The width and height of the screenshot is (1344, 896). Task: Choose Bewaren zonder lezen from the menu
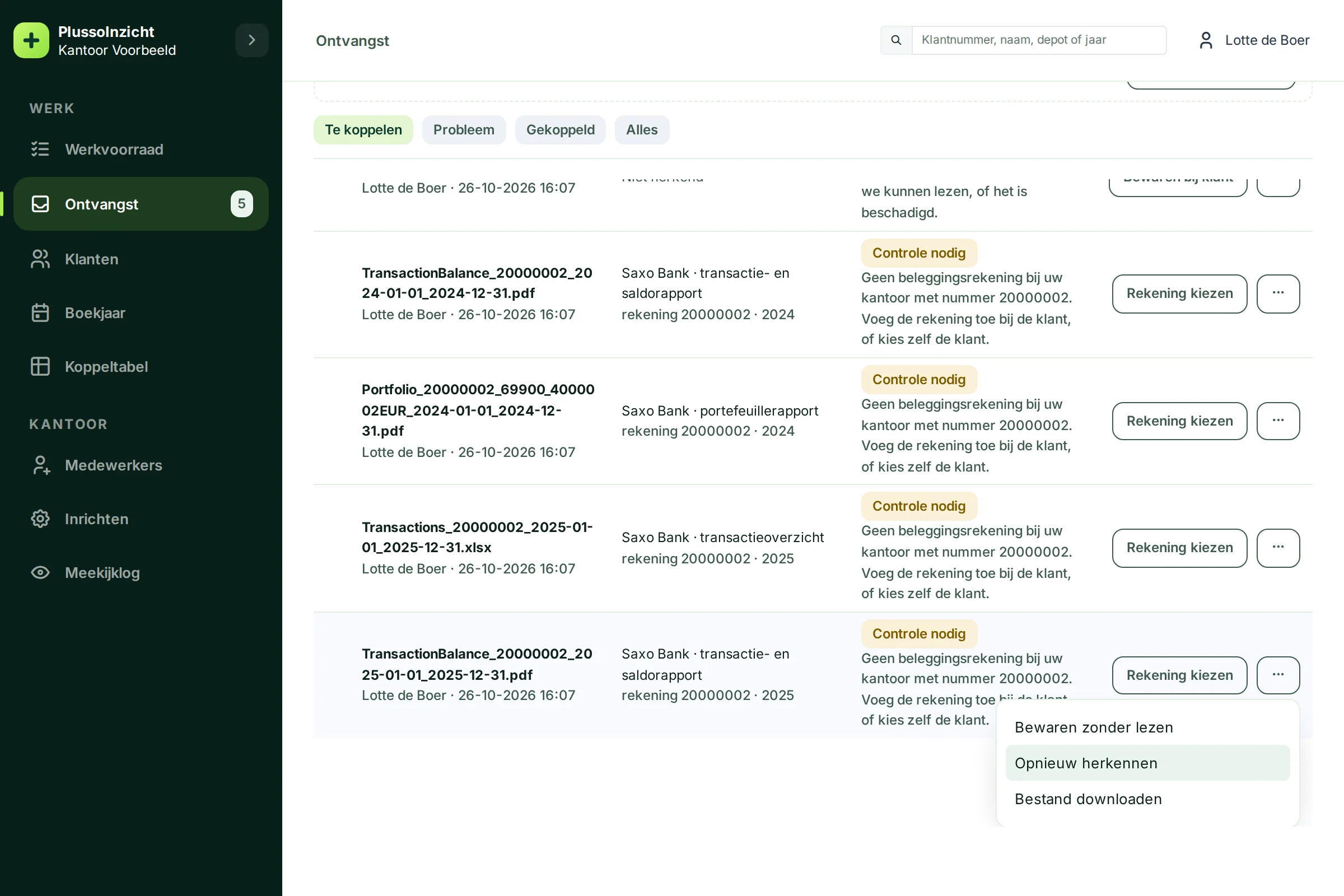[1147, 727]
